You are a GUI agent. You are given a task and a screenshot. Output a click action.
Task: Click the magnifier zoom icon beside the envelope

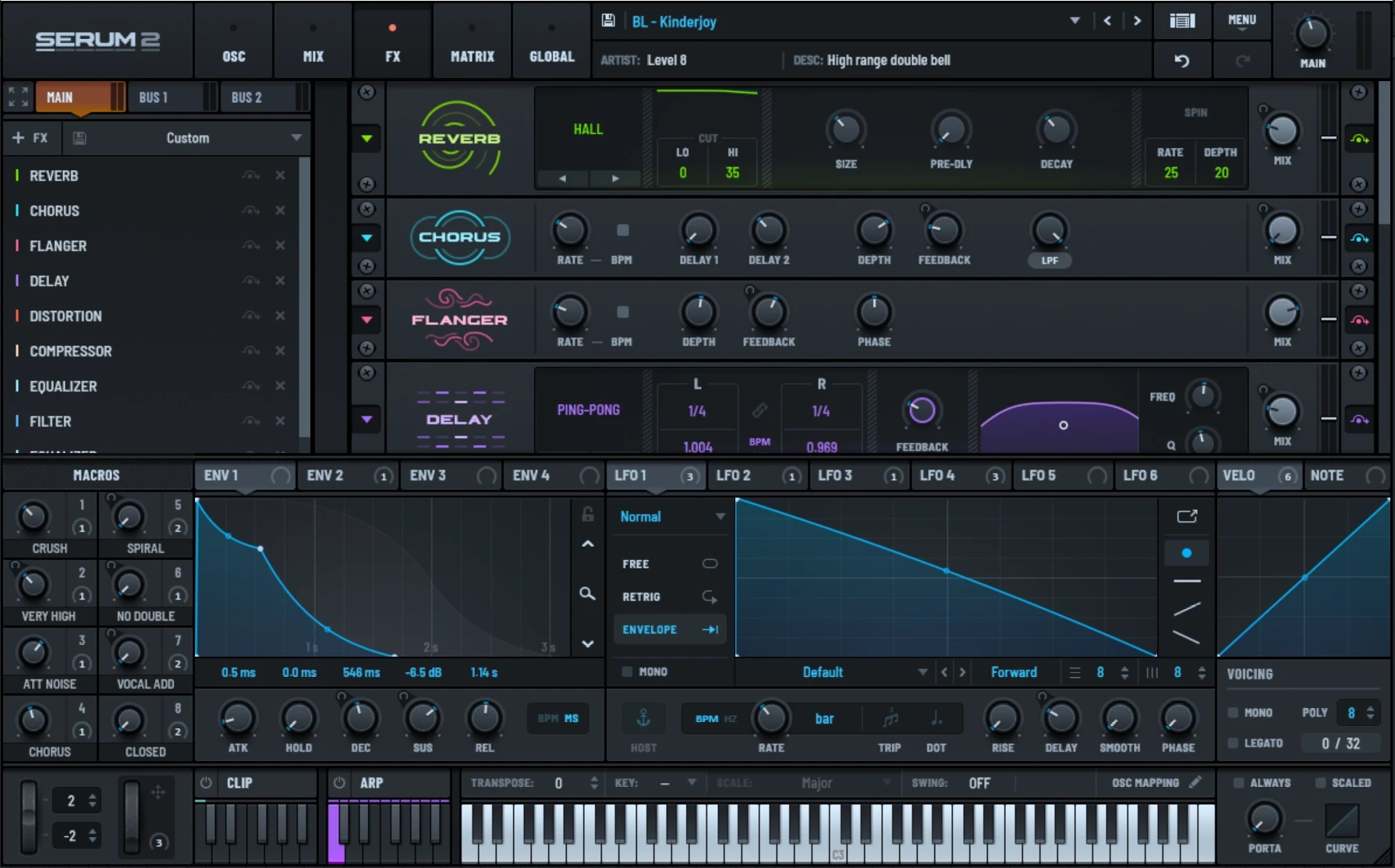click(x=588, y=593)
